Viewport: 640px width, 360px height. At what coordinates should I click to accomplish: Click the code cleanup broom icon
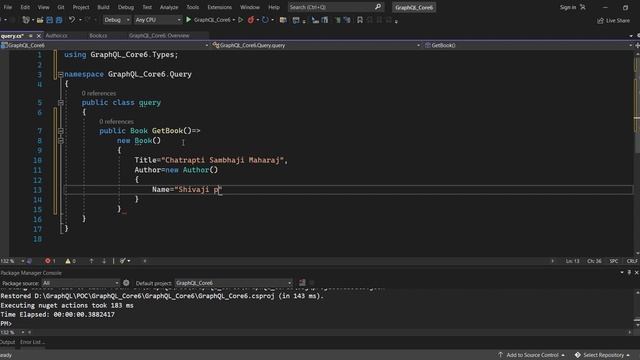coord(123,261)
